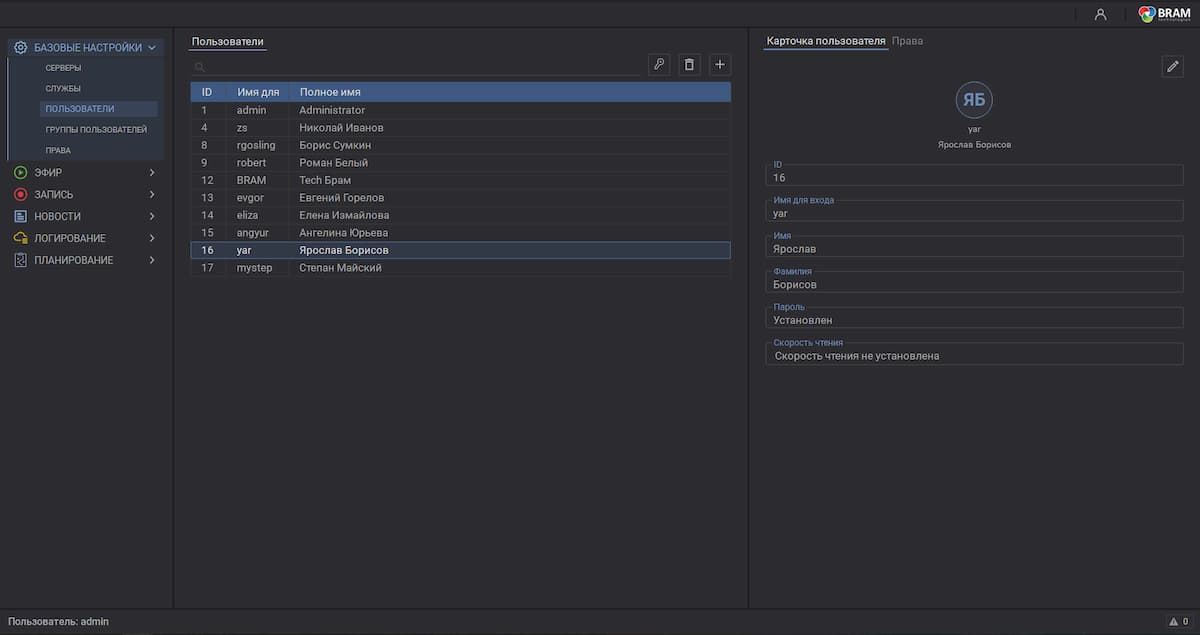The width and height of the screenshot is (1200, 635).
Task: Select the angyur user row
Action: [x=460, y=233]
